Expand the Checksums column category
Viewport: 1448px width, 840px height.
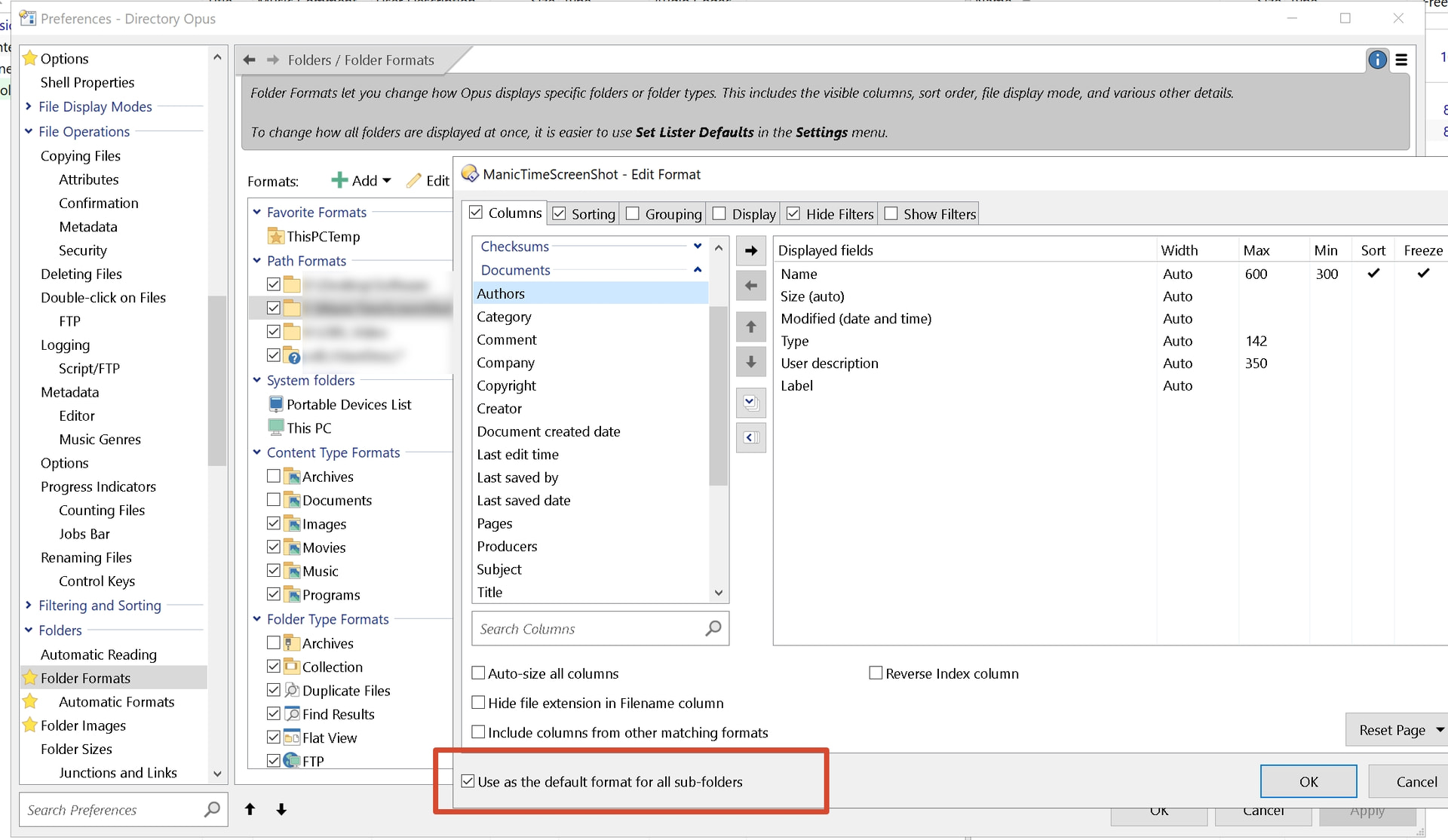[698, 247]
